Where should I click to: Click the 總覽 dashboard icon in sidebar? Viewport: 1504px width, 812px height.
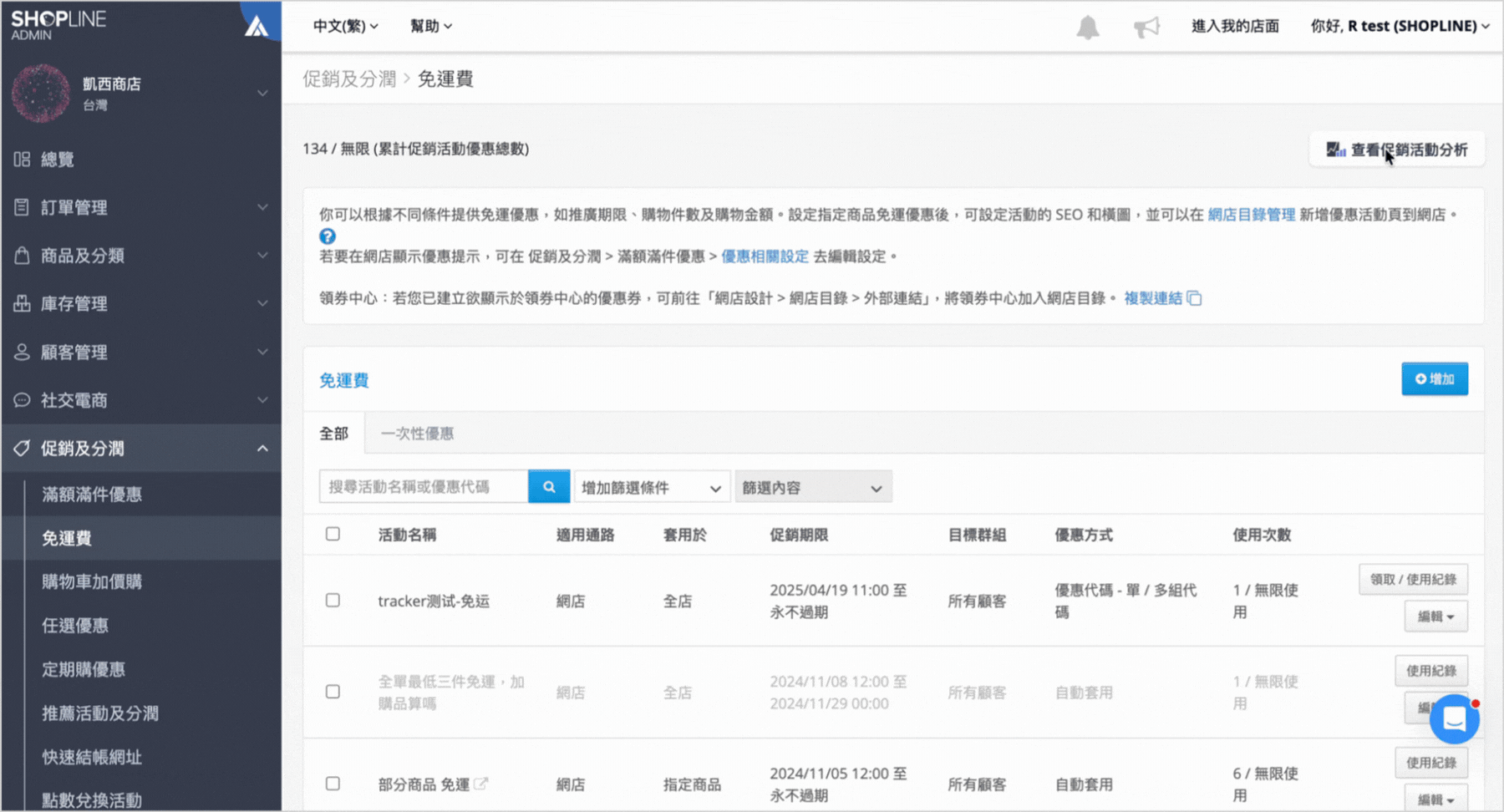22,159
